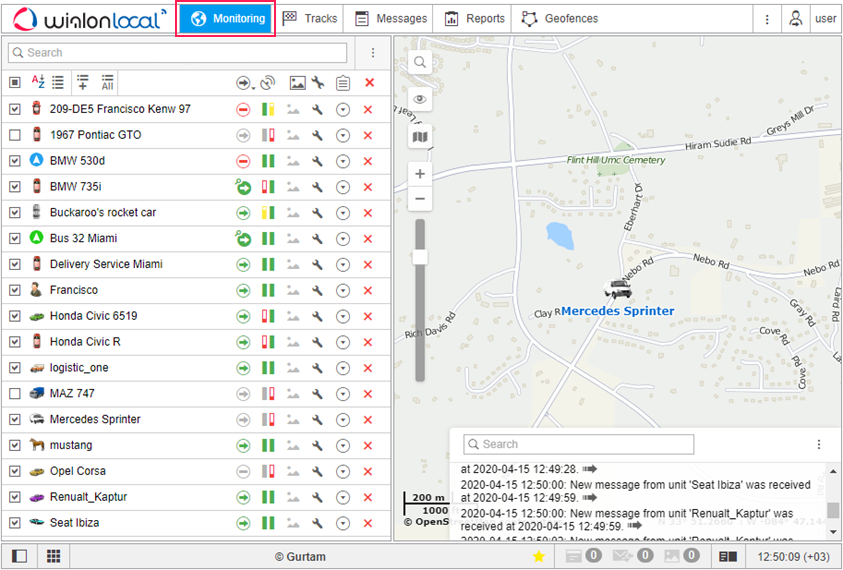Check the 1967 Pontiac GTO checkbox
Viewport: 843px width, 570px height.
pos(14,135)
